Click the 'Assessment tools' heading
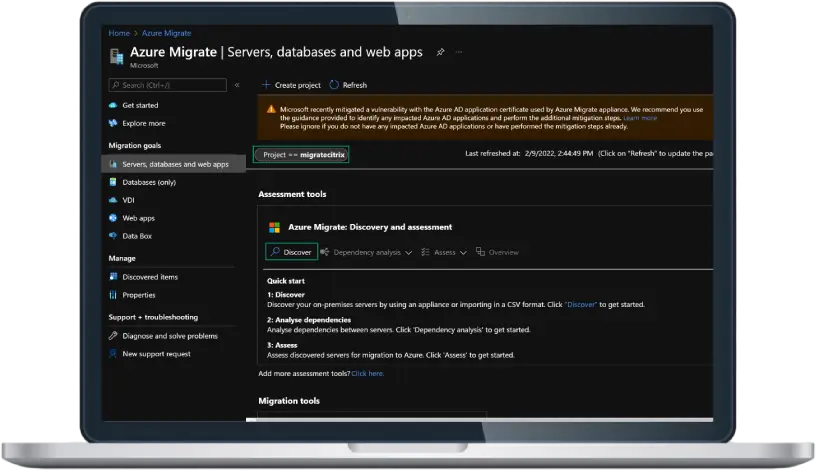The image size is (816, 470). pos(292,194)
